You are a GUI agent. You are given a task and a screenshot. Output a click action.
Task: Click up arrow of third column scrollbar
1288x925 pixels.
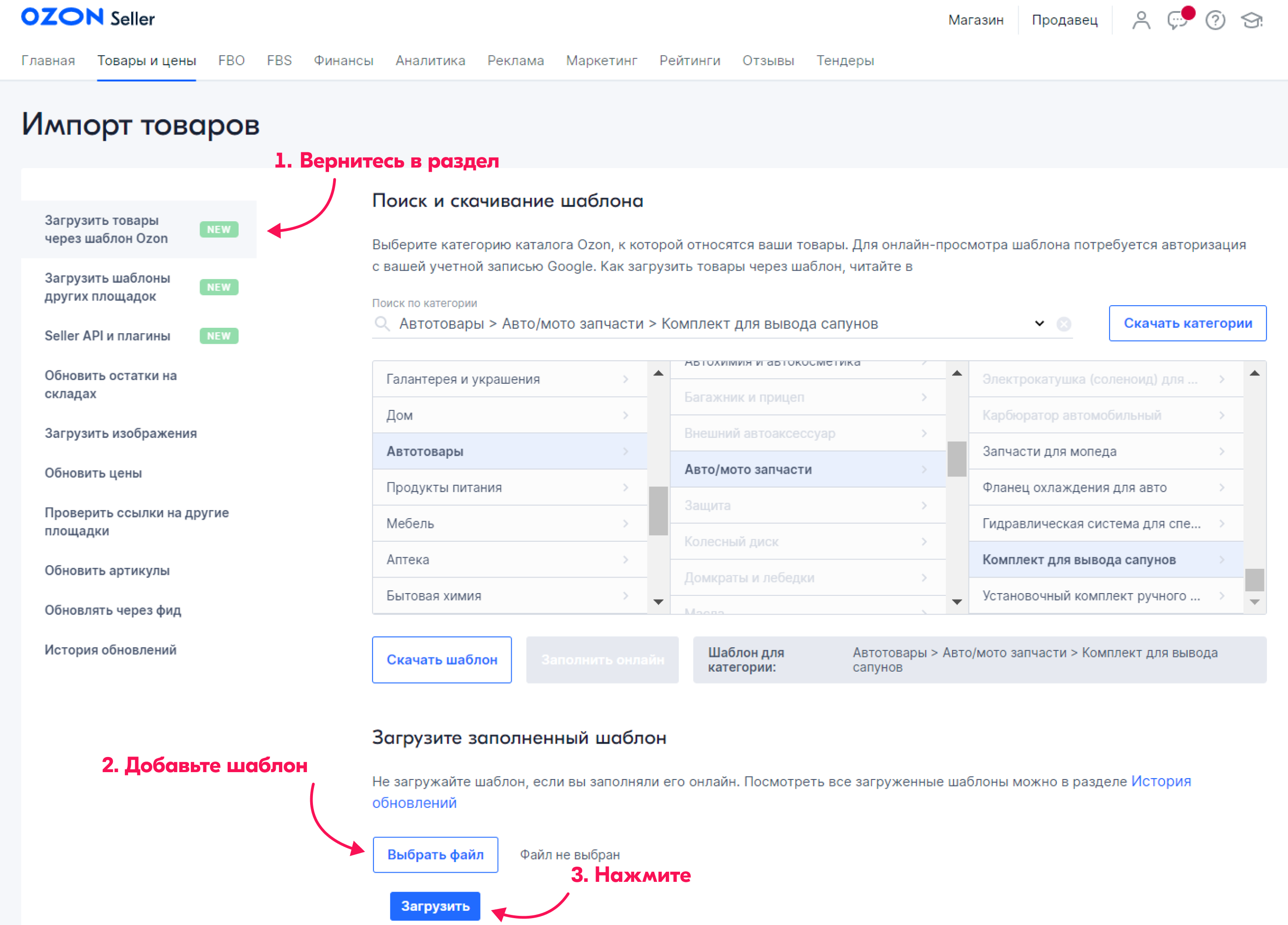[x=1255, y=373]
